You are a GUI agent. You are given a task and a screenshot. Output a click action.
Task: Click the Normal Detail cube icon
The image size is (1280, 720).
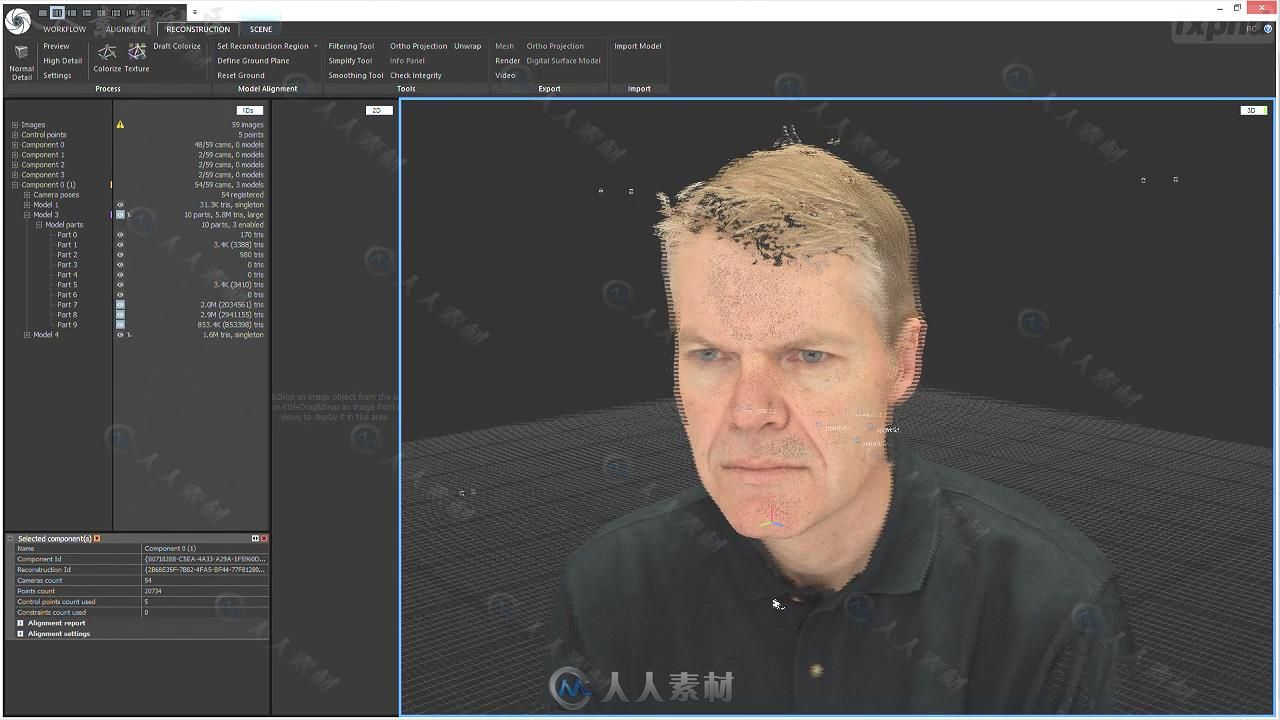[x=21, y=52]
